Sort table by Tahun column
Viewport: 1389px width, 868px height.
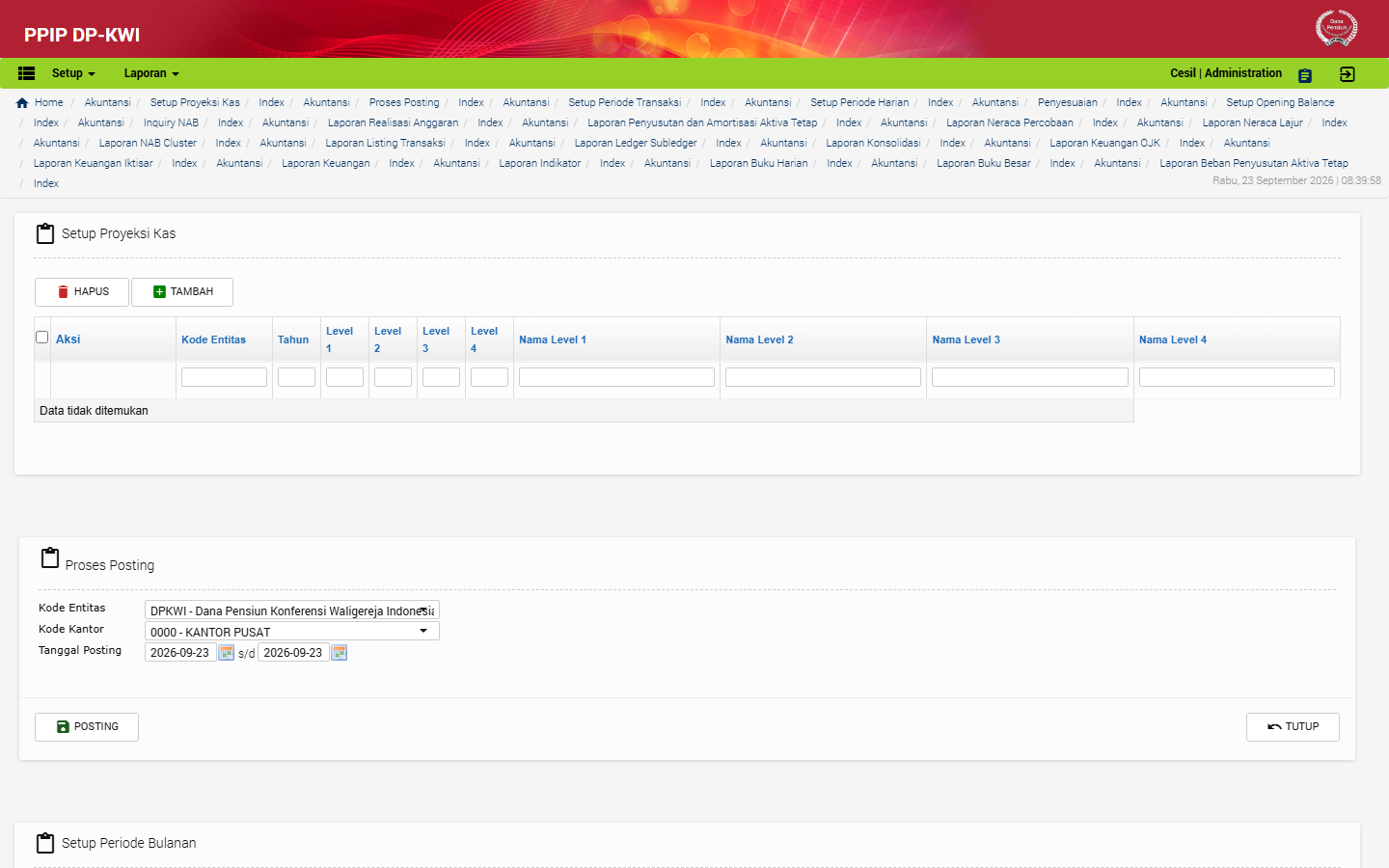(x=293, y=339)
